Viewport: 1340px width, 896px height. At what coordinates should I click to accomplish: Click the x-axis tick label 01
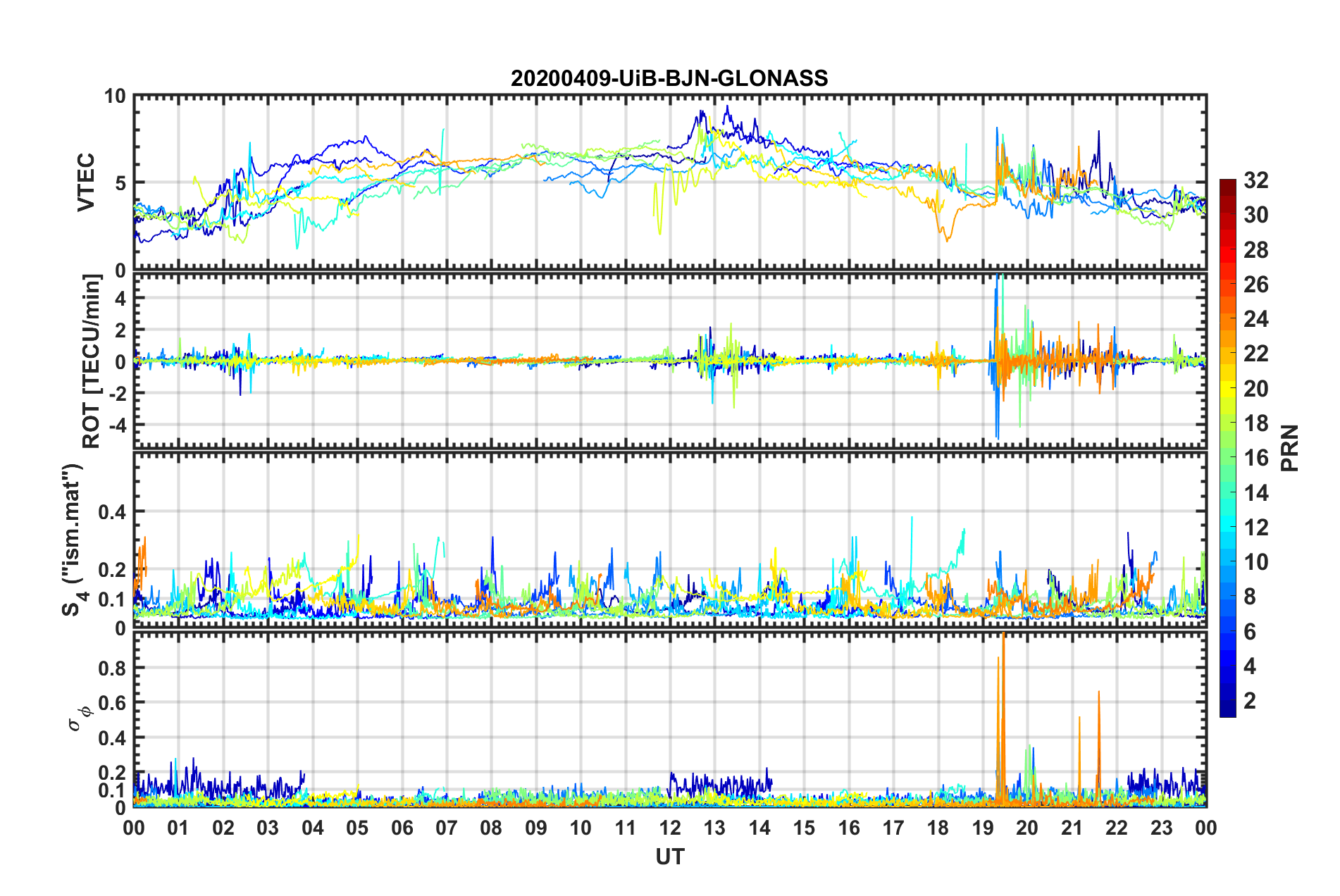coord(178,828)
